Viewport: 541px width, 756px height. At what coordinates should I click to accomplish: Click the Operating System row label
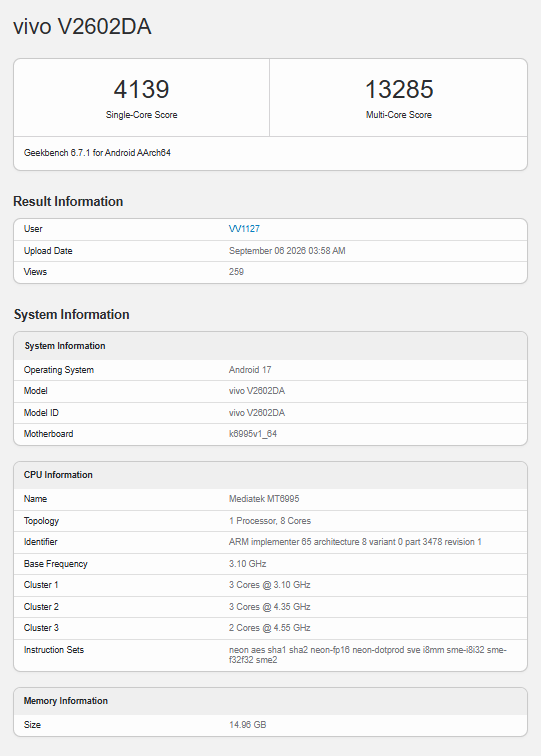[59, 370]
